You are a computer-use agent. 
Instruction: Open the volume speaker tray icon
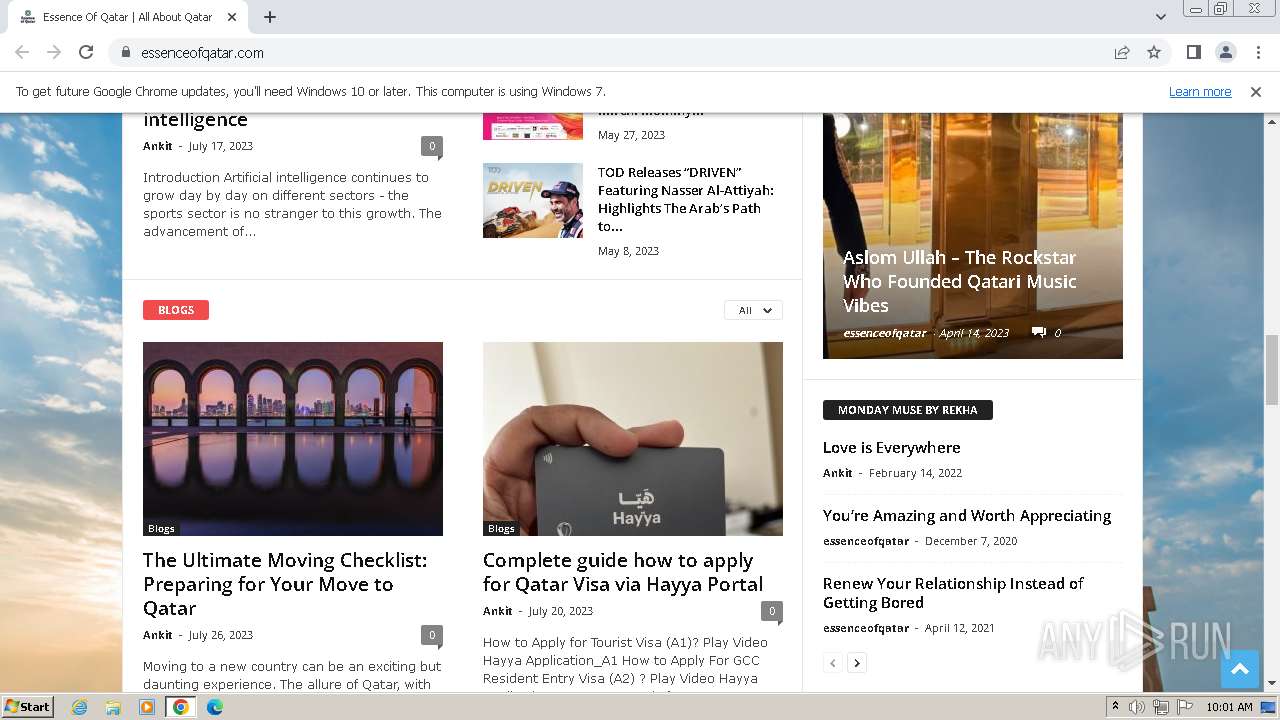(x=1137, y=707)
